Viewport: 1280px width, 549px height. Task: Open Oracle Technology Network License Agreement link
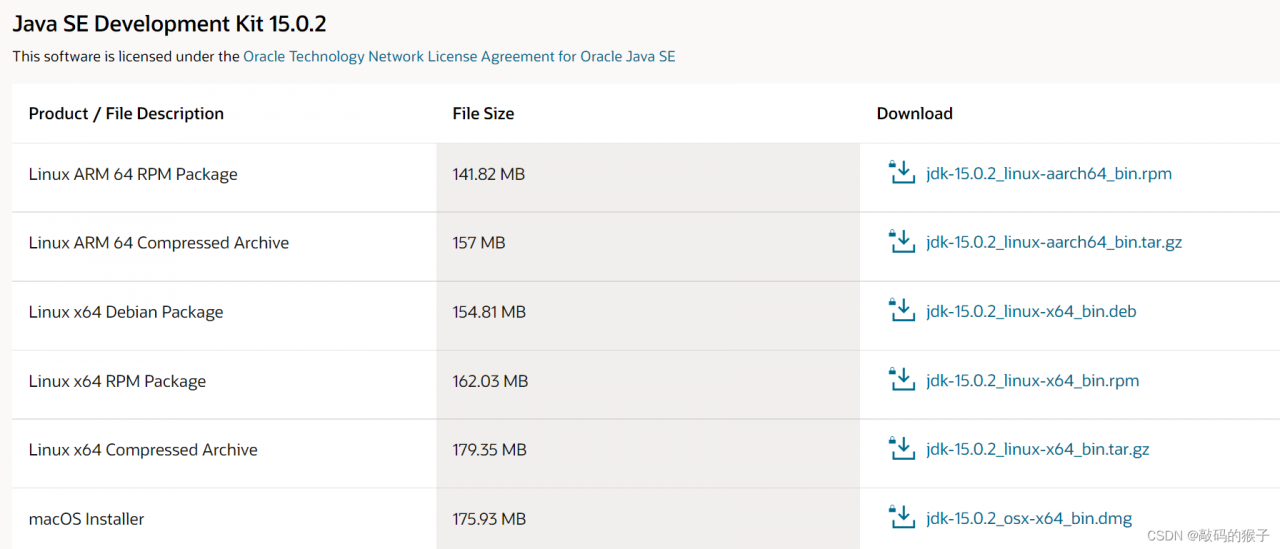coord(459,57)
